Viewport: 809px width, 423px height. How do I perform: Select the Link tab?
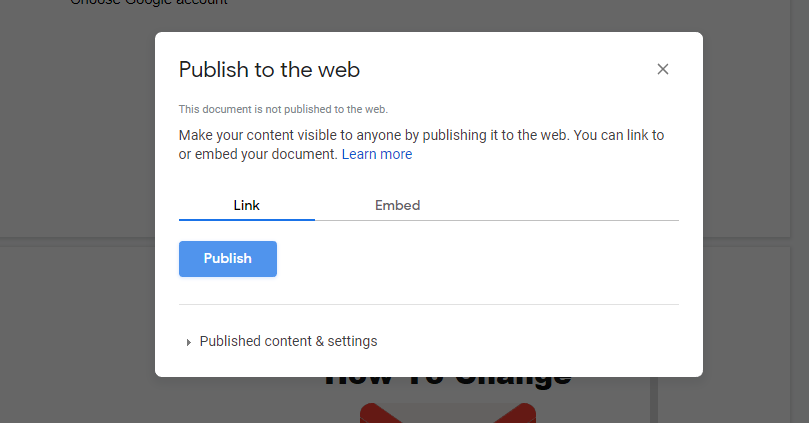(x=246, y=205)
